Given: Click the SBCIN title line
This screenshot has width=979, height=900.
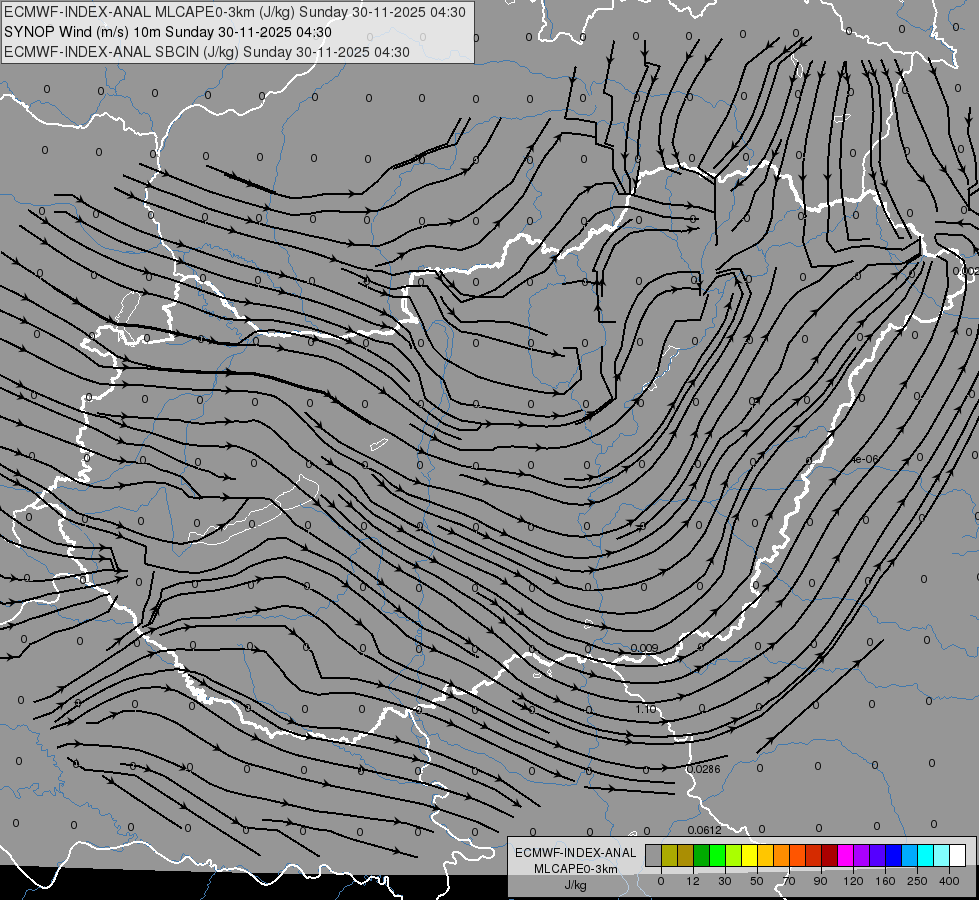Looking at the screenshot, I should (207, 52).
